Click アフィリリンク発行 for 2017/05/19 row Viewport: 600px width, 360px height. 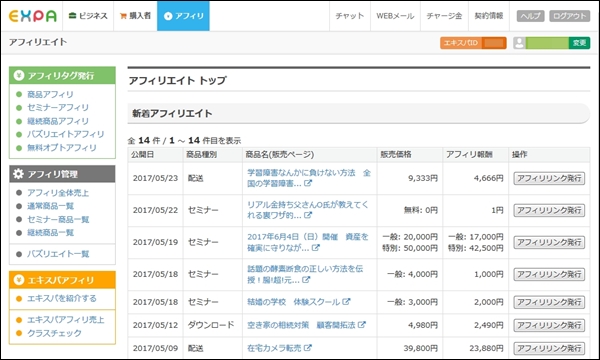(549, 242)
